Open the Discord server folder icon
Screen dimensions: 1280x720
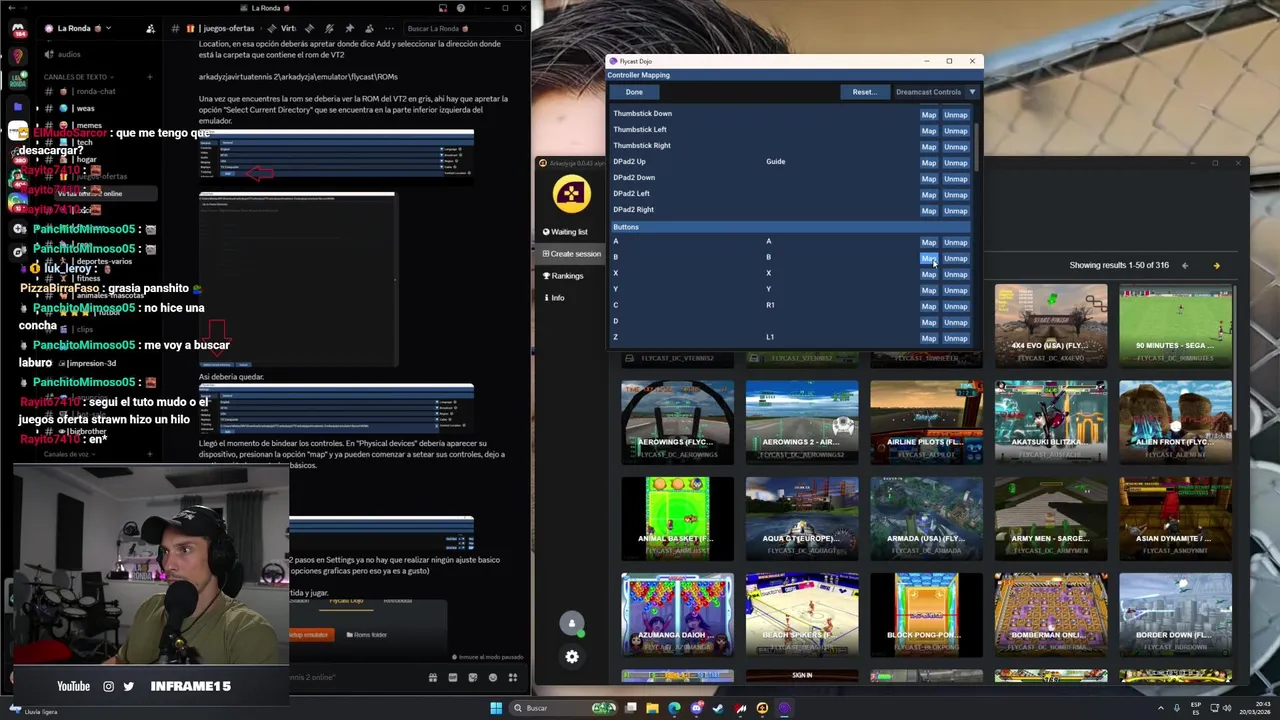point(18,105)
